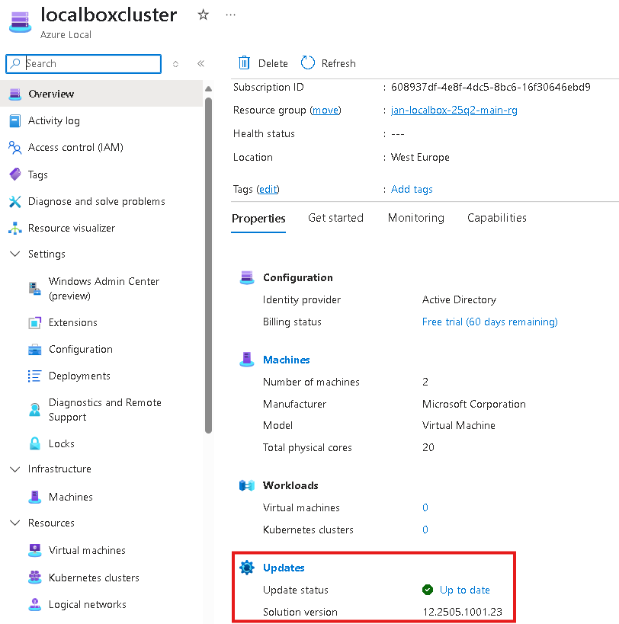This screenshot has height=624, width=619.
Task: Click the Refresh circular arrow icon
Action: point(308,63)
